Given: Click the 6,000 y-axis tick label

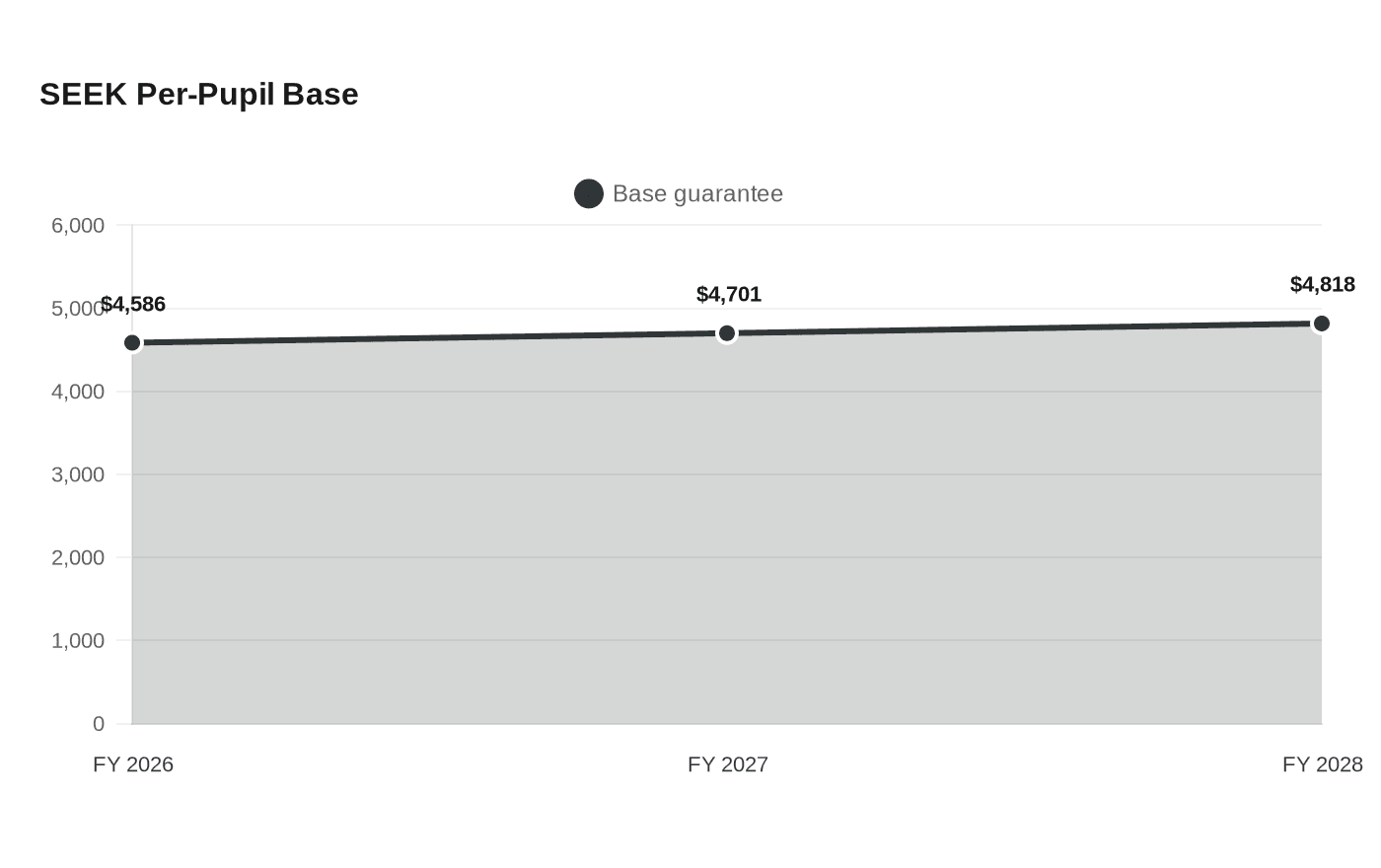Looking at the screenshot, I should pos(78,226).
